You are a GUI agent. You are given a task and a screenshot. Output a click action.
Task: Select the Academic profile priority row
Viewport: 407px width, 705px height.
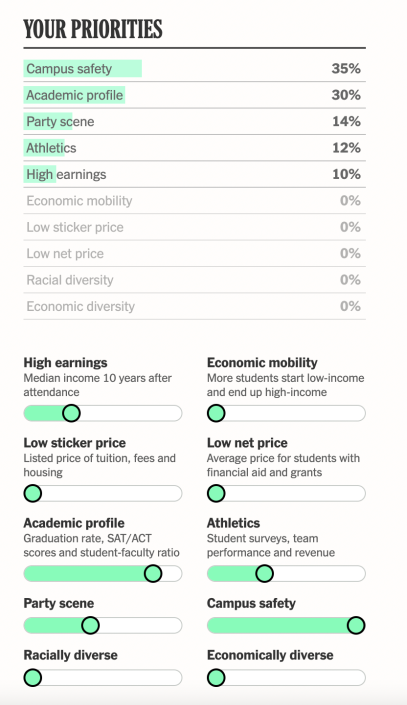pos(194,95)
